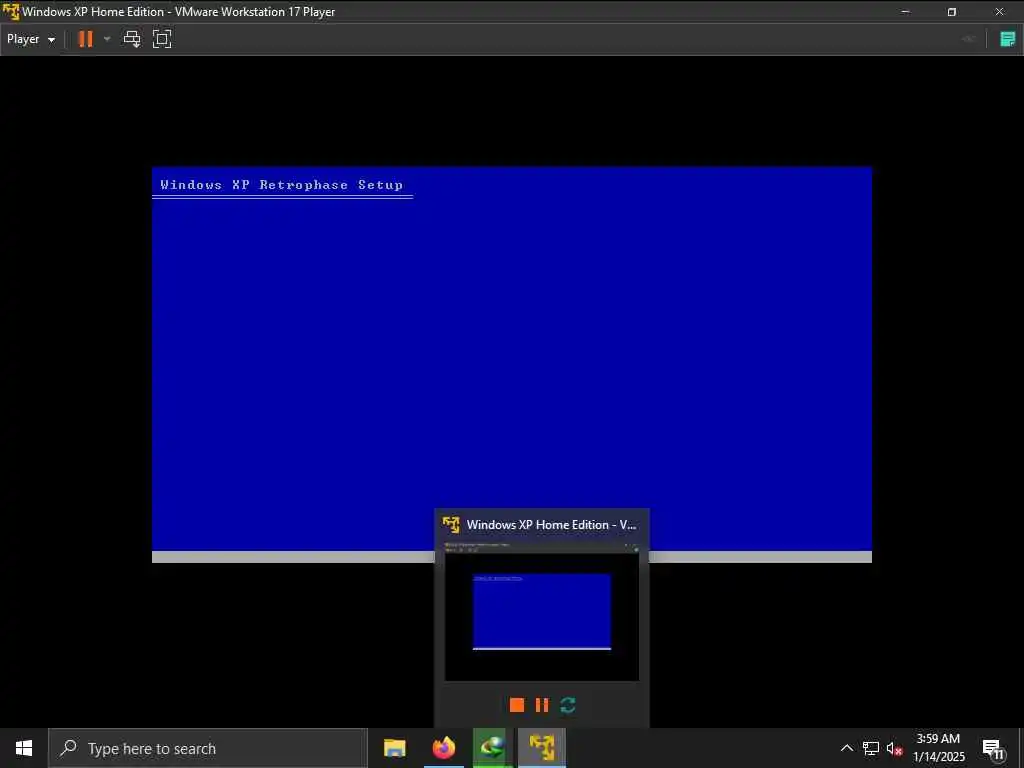Image resolution: width=1024 pixels, height=768 pixels.
Task: Launch Firefox from the taskbar
Action: (444, 748)
